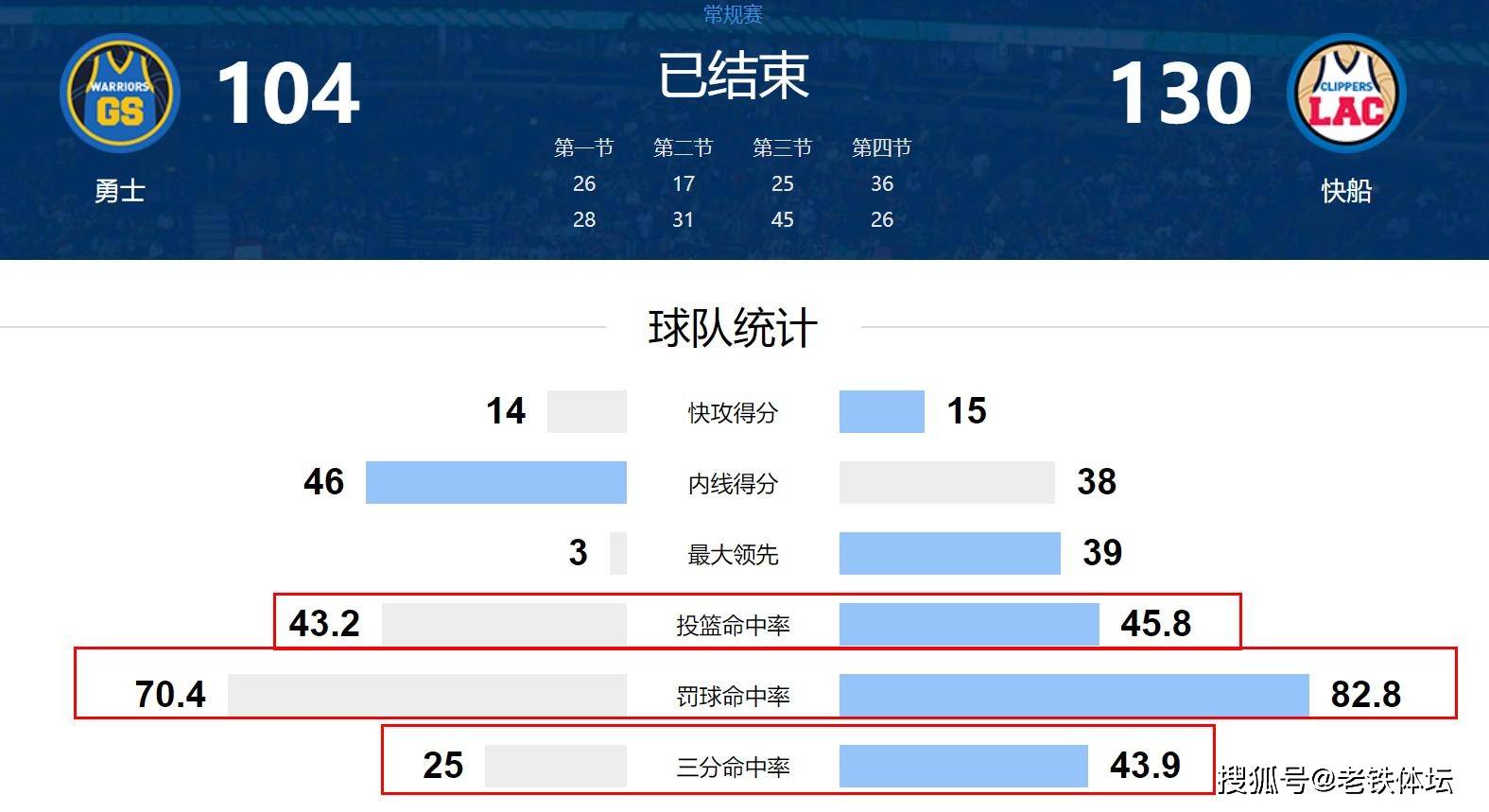Screen dimensions: 1489x812
Task: Click the Clippers LAC team logo
Action: (1346, 94)
